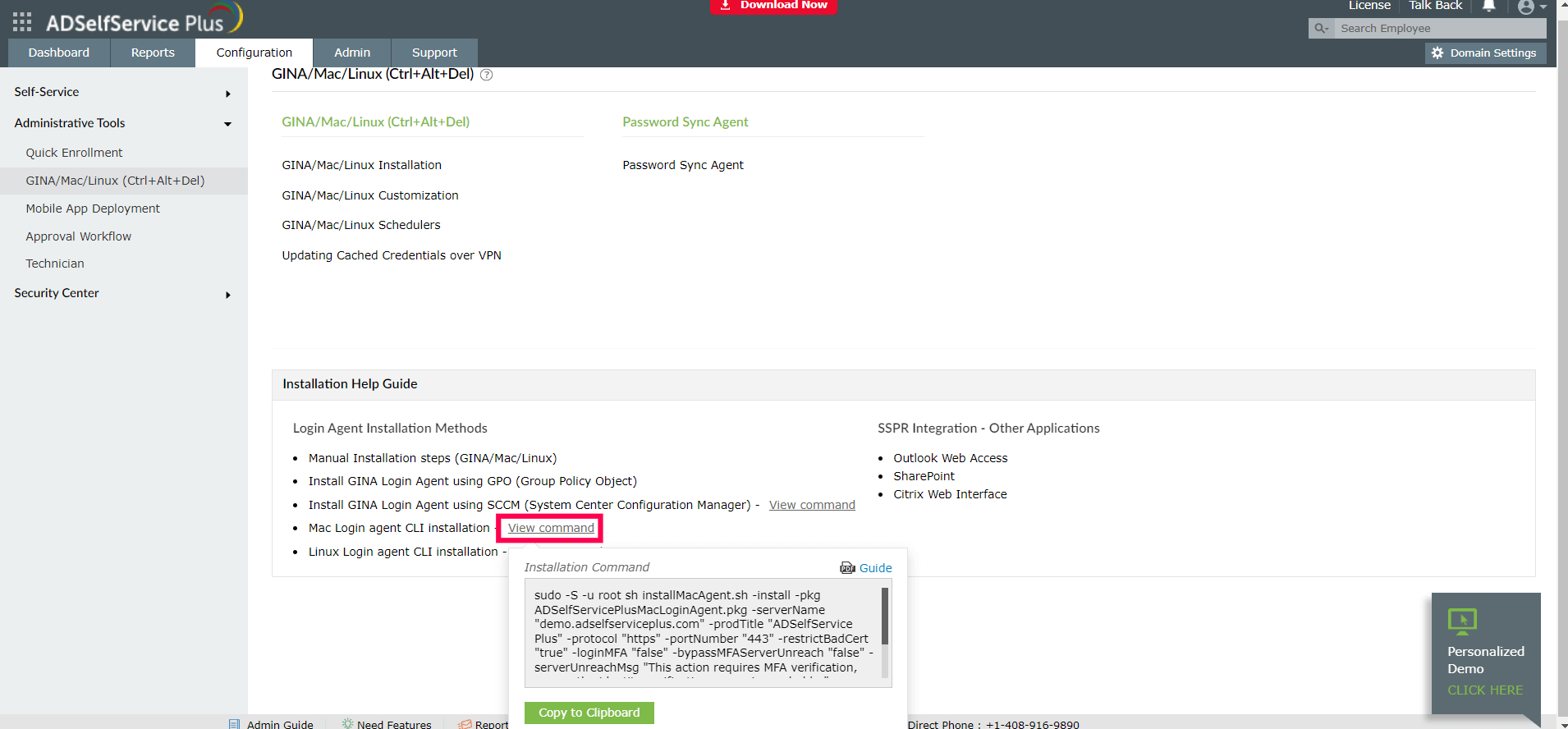
Task: Click the PDF guide icon in command popup
Action: click(x=847, y=568)
